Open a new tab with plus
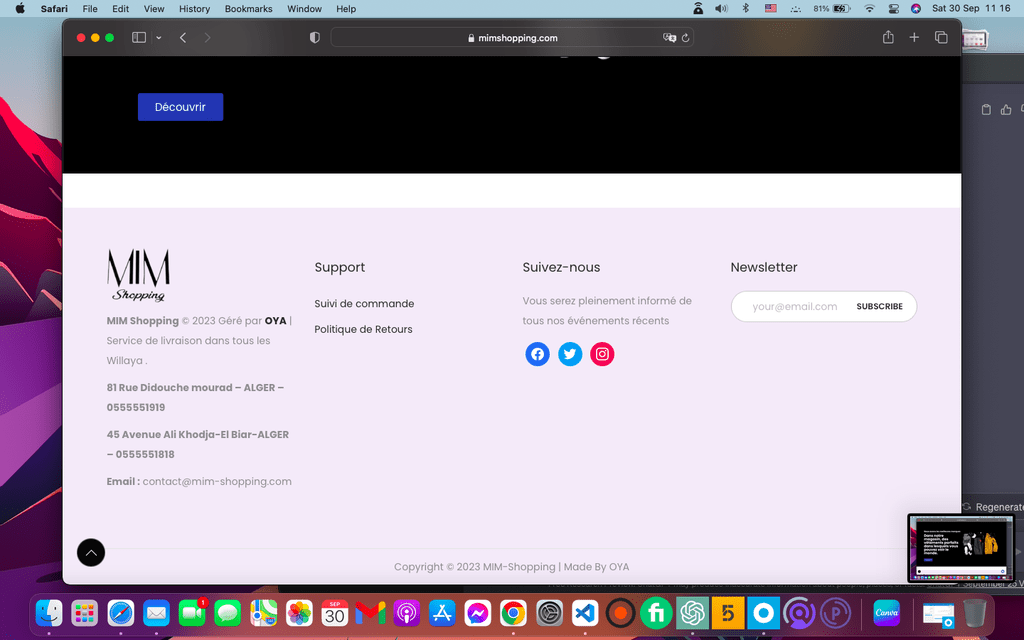This screenshot has width=1024, height=640. (x=914, y=37)
